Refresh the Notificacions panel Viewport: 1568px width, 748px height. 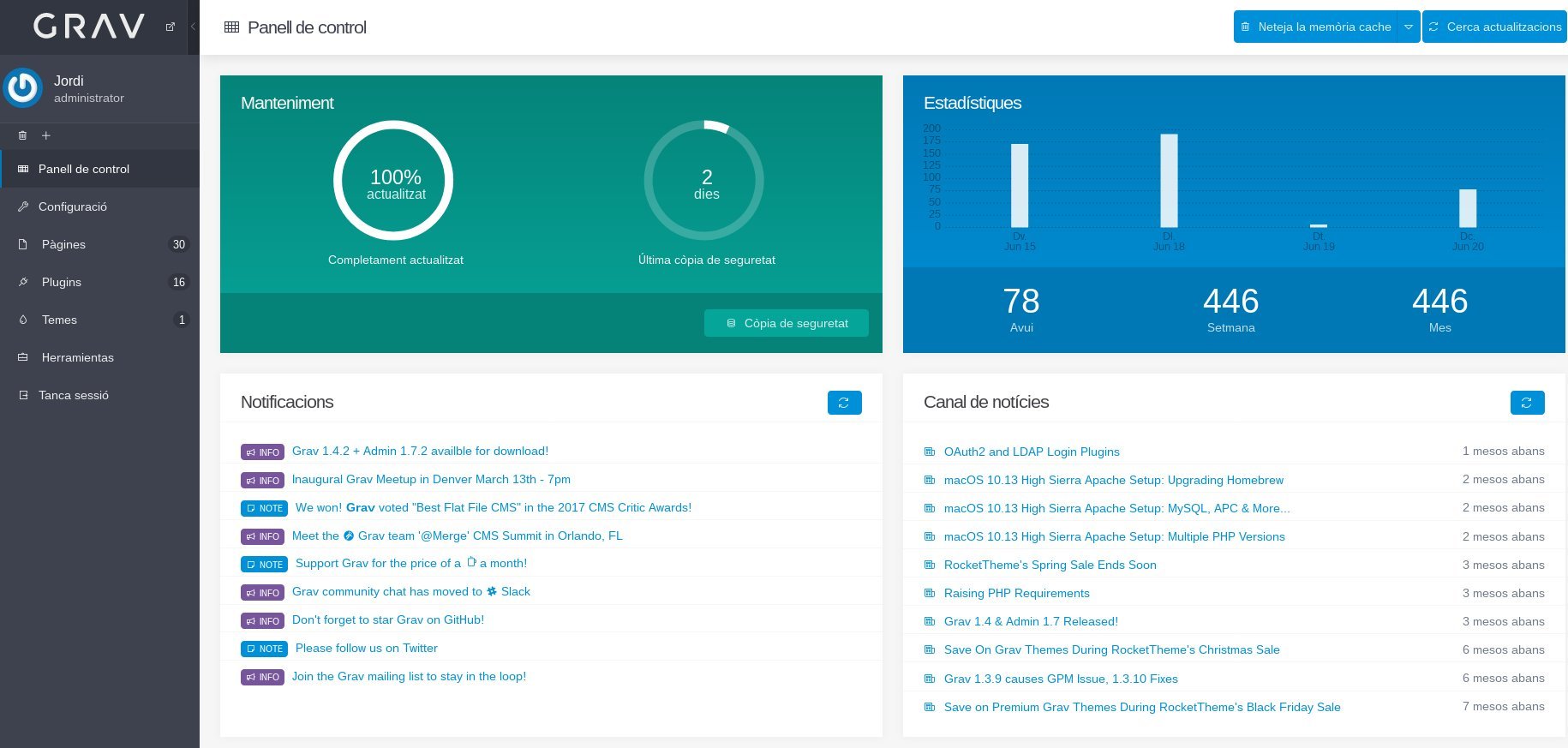coord(844,403)
